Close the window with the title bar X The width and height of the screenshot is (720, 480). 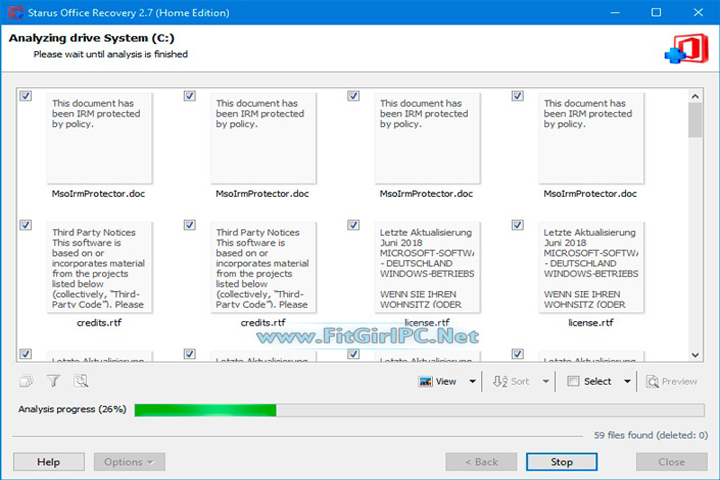tap(698, 12)
